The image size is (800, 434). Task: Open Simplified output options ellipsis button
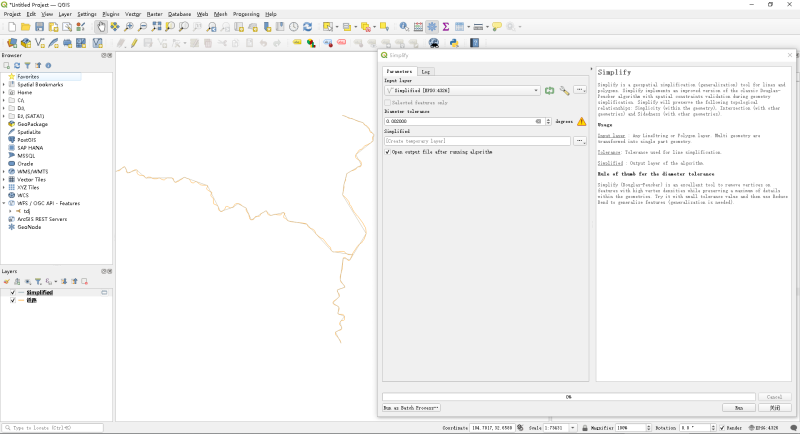click(x=580, y=141)
